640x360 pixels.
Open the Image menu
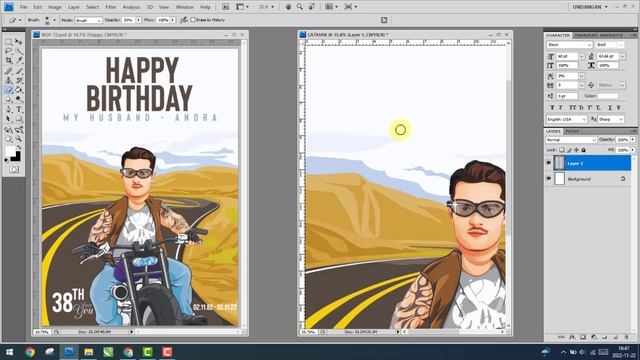[54, 7]
